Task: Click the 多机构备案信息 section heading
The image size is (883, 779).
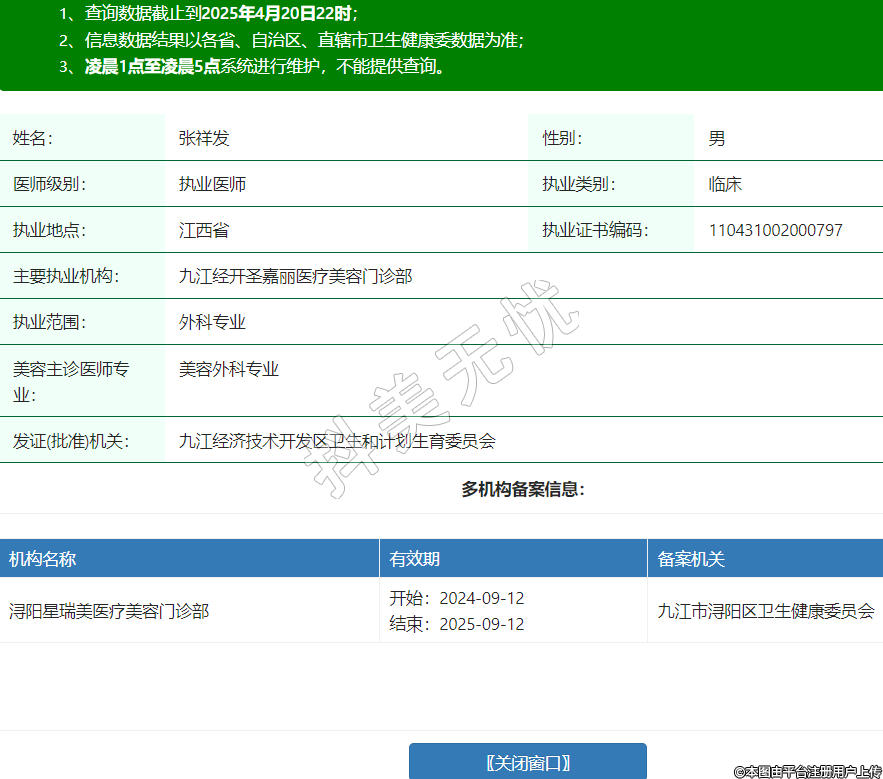Action: 522,490
